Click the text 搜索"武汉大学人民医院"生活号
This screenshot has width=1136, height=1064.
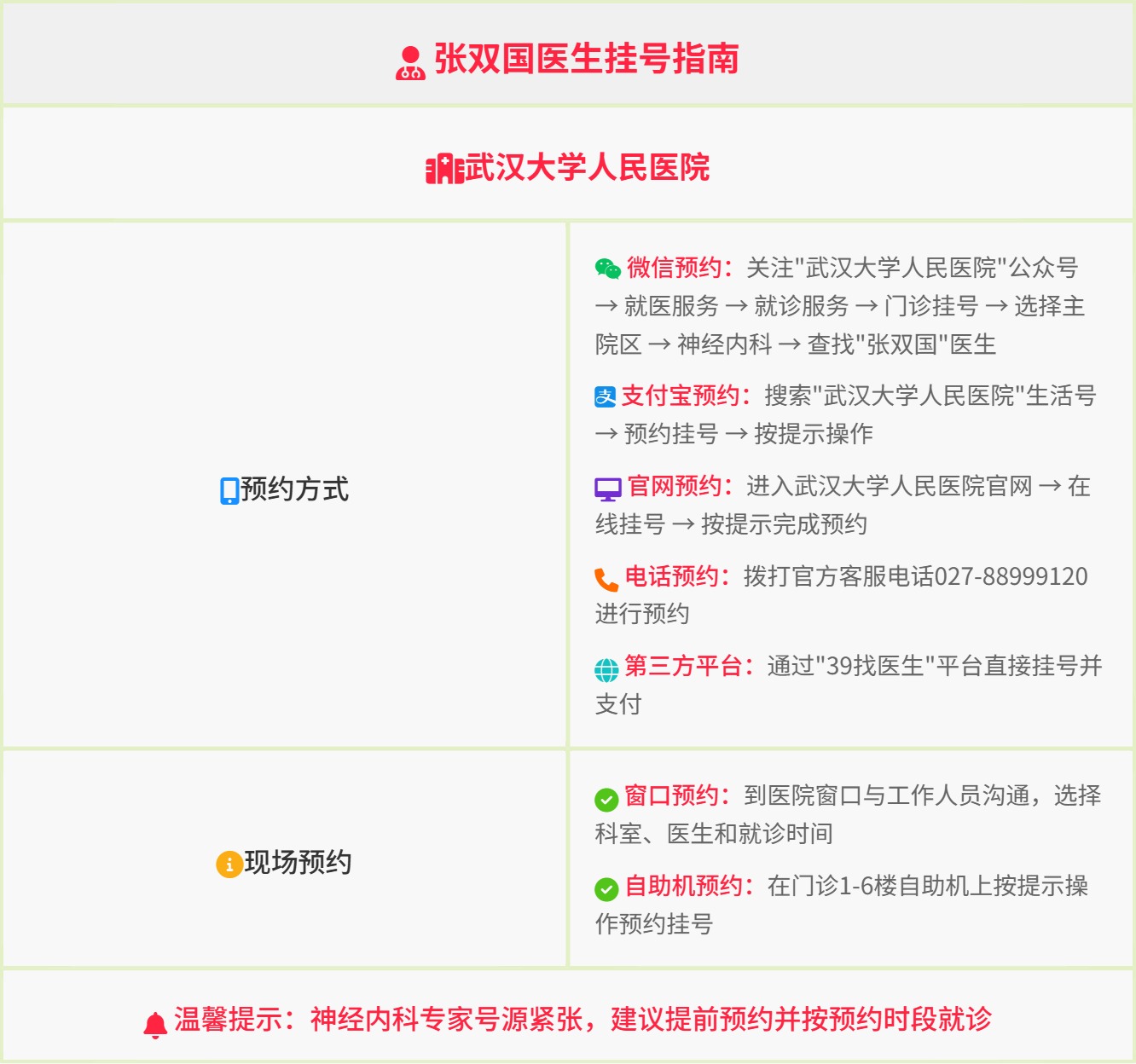point(930,396)
